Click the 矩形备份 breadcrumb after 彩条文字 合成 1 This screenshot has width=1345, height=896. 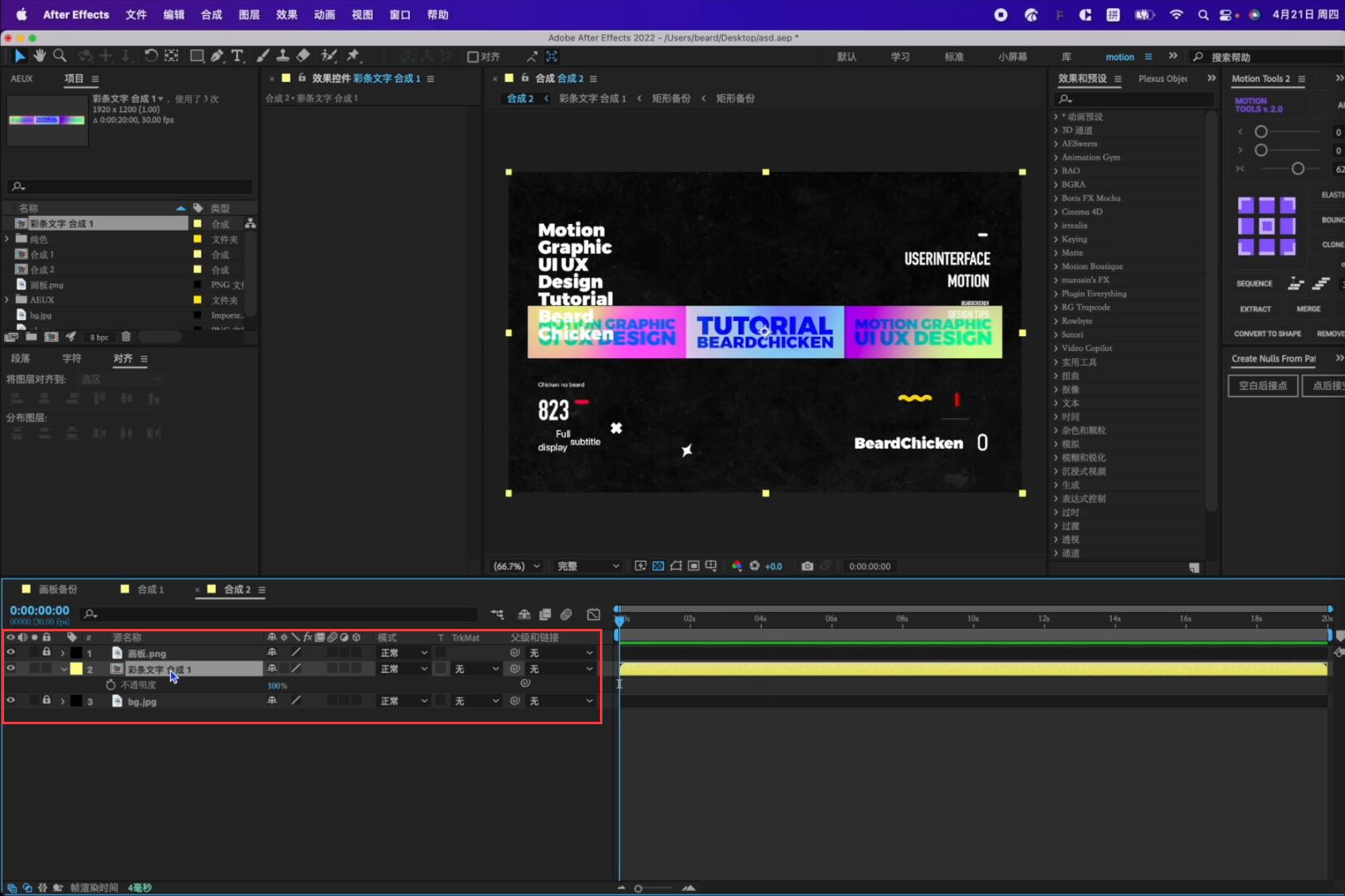tap(671, 98)
